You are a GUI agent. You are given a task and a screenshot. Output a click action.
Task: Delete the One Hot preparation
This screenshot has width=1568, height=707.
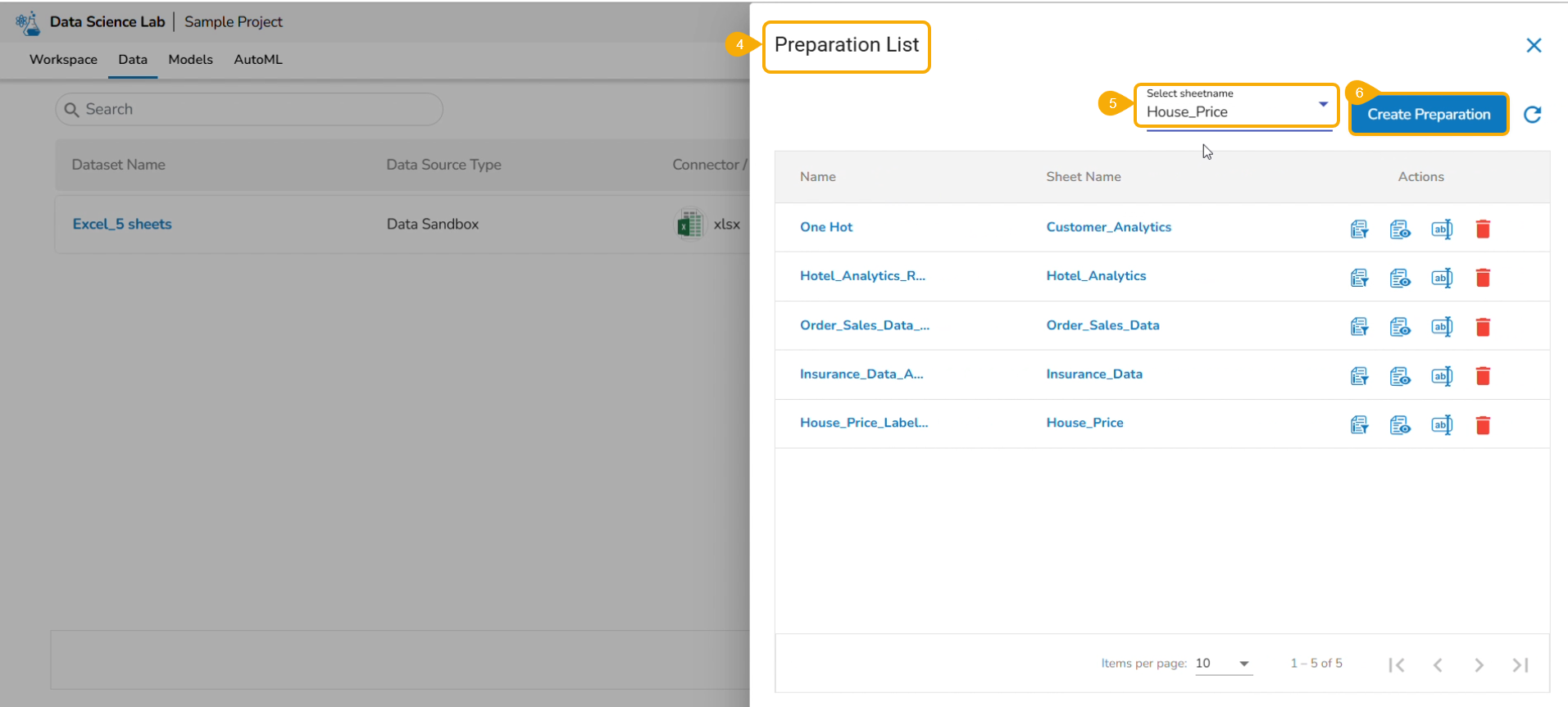click(1482, 229)
